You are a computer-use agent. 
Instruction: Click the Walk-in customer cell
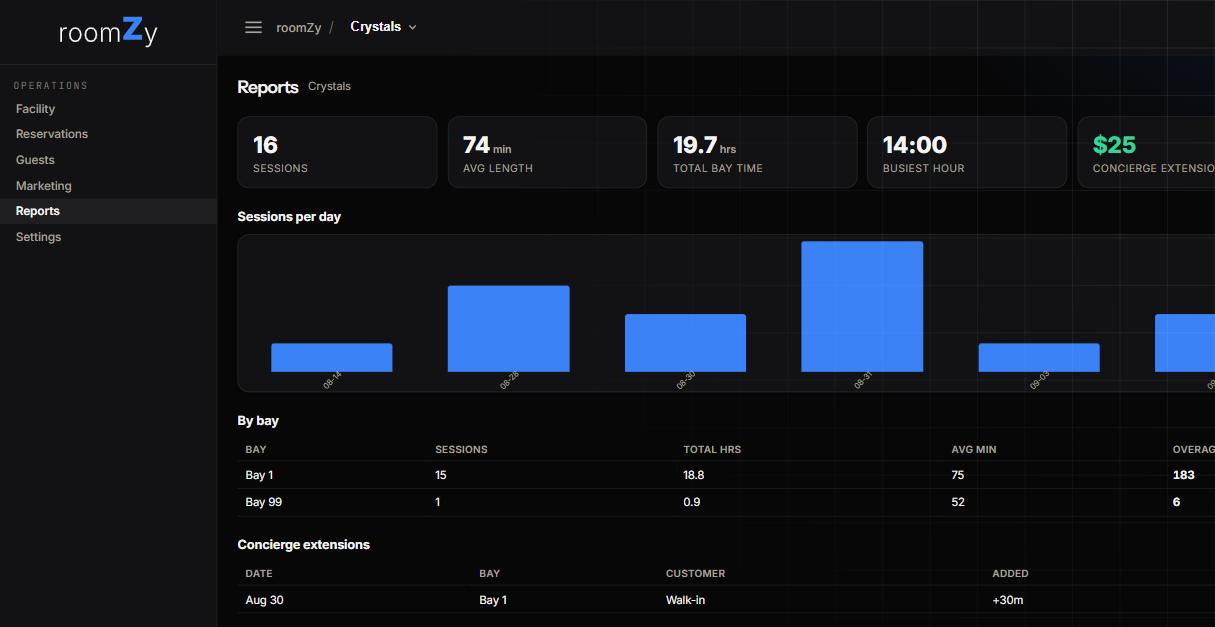(x=685, y=600)
